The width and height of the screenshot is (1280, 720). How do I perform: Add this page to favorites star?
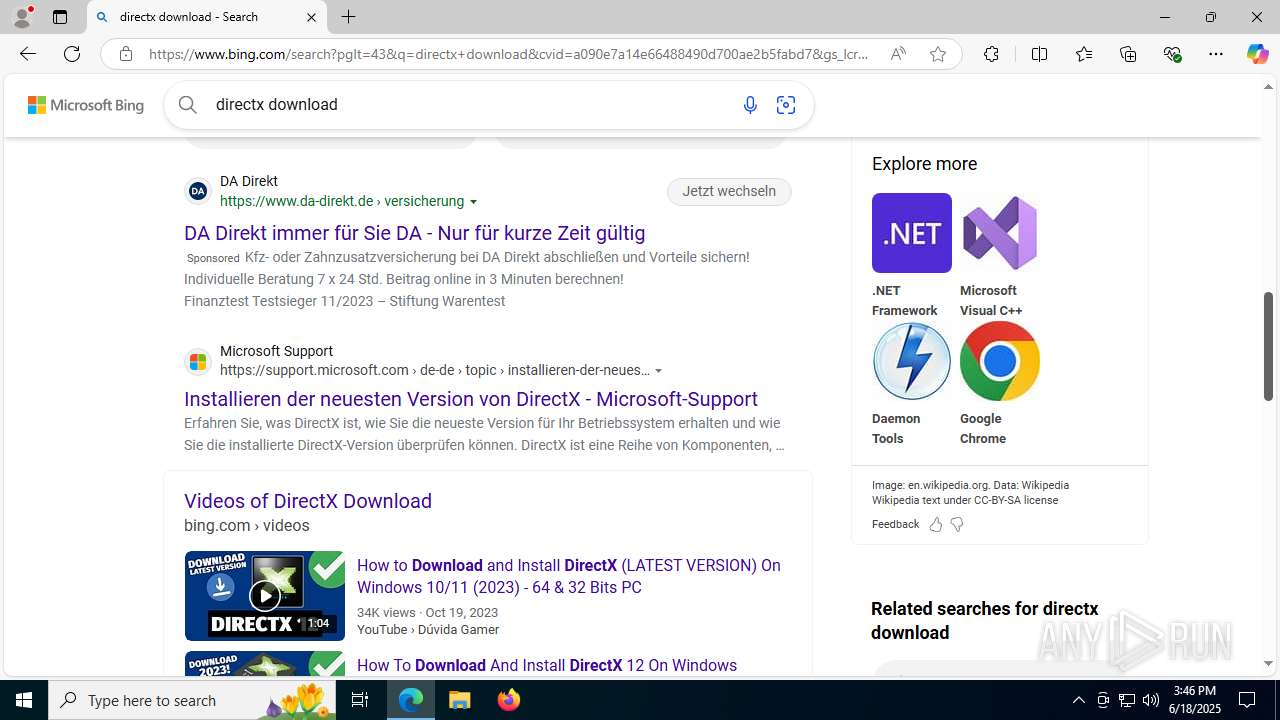(938, 54)
